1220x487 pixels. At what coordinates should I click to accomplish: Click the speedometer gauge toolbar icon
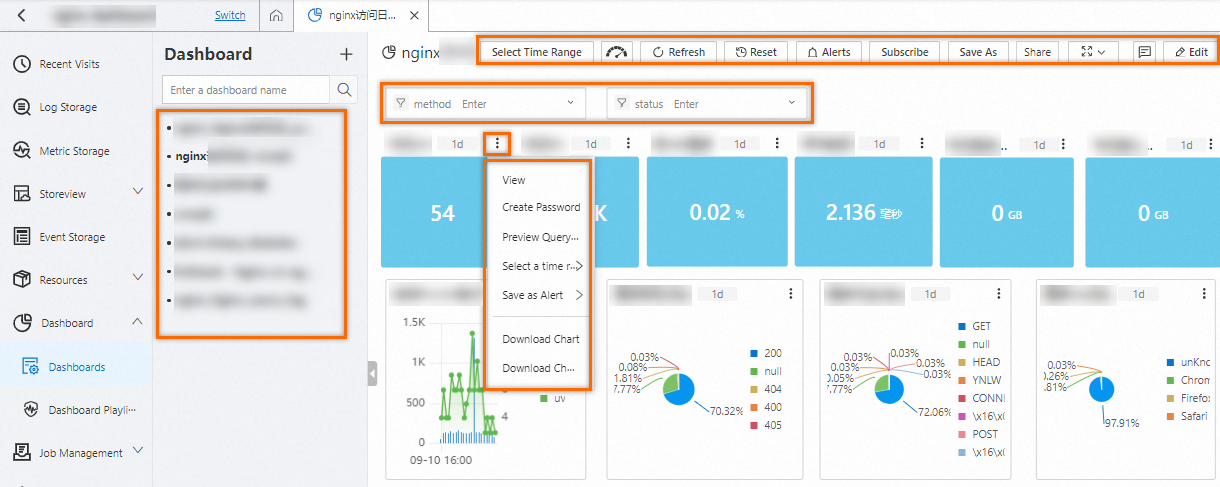(618, 52)
